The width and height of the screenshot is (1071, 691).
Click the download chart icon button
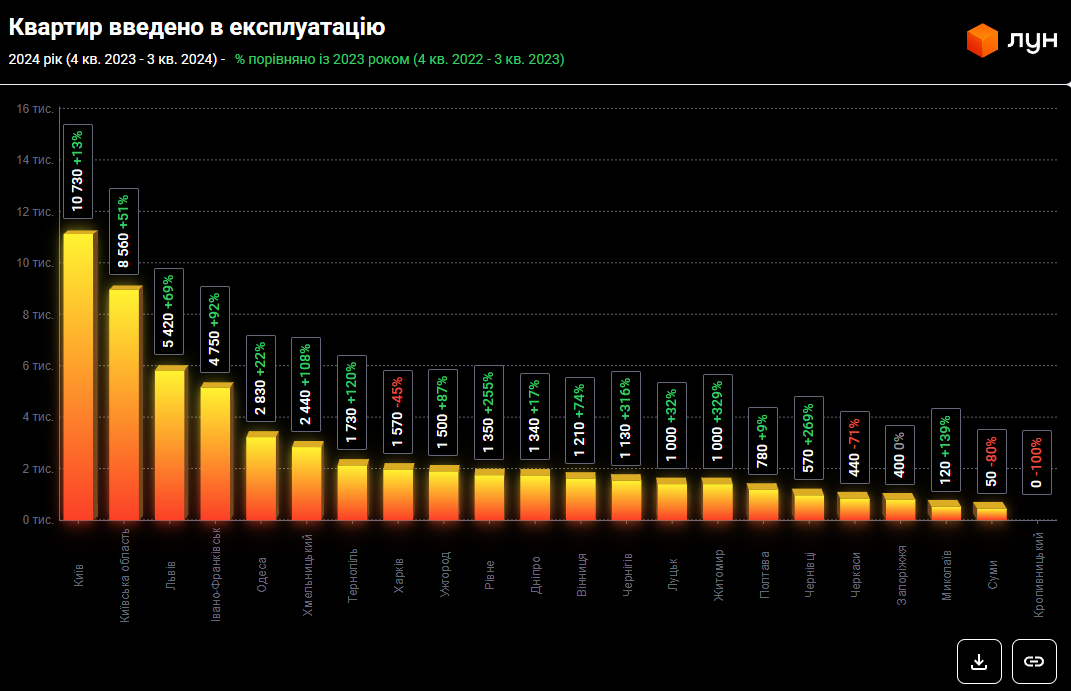(979, 661)
